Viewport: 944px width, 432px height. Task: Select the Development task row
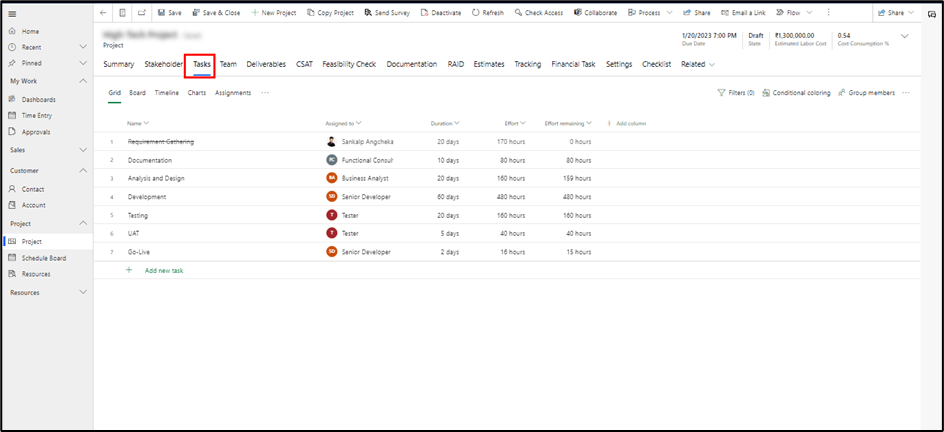[147, 197]
